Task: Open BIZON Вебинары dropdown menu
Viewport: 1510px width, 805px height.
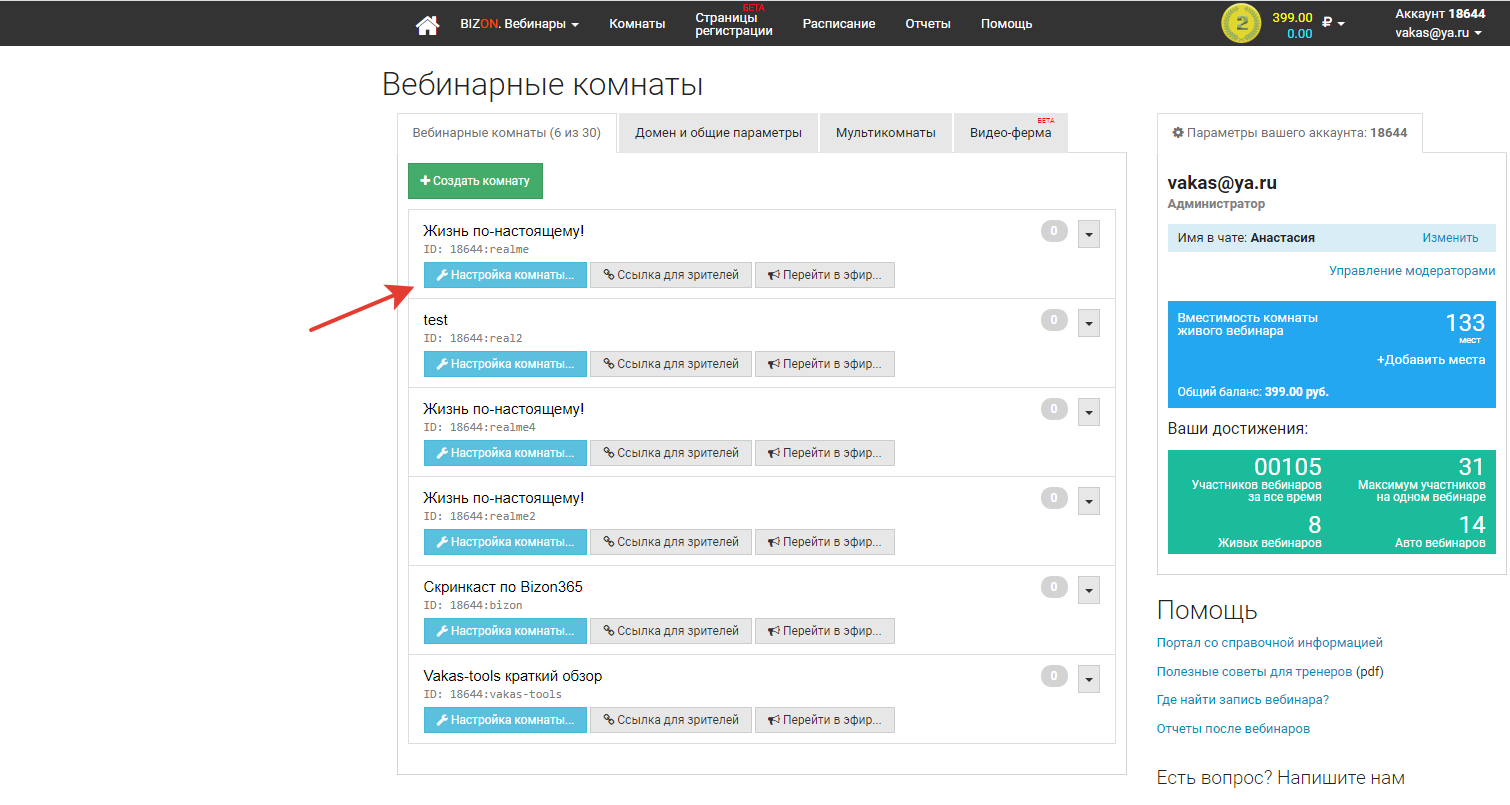Action: 519,24
